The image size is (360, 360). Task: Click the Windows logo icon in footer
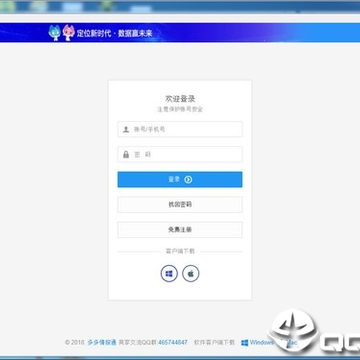(x=245, y=343)
